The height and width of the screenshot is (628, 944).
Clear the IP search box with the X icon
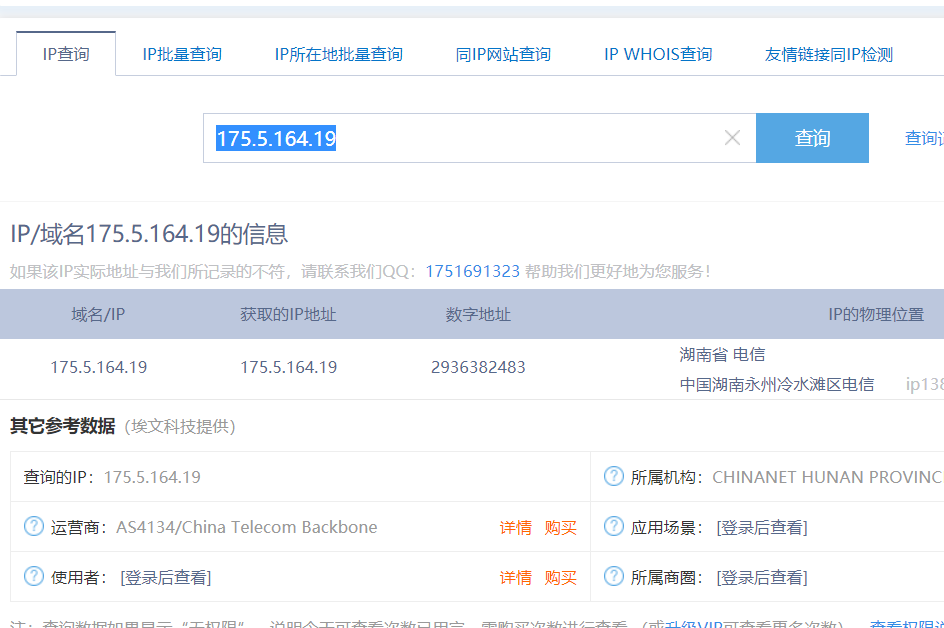click(x=732, y=138)
